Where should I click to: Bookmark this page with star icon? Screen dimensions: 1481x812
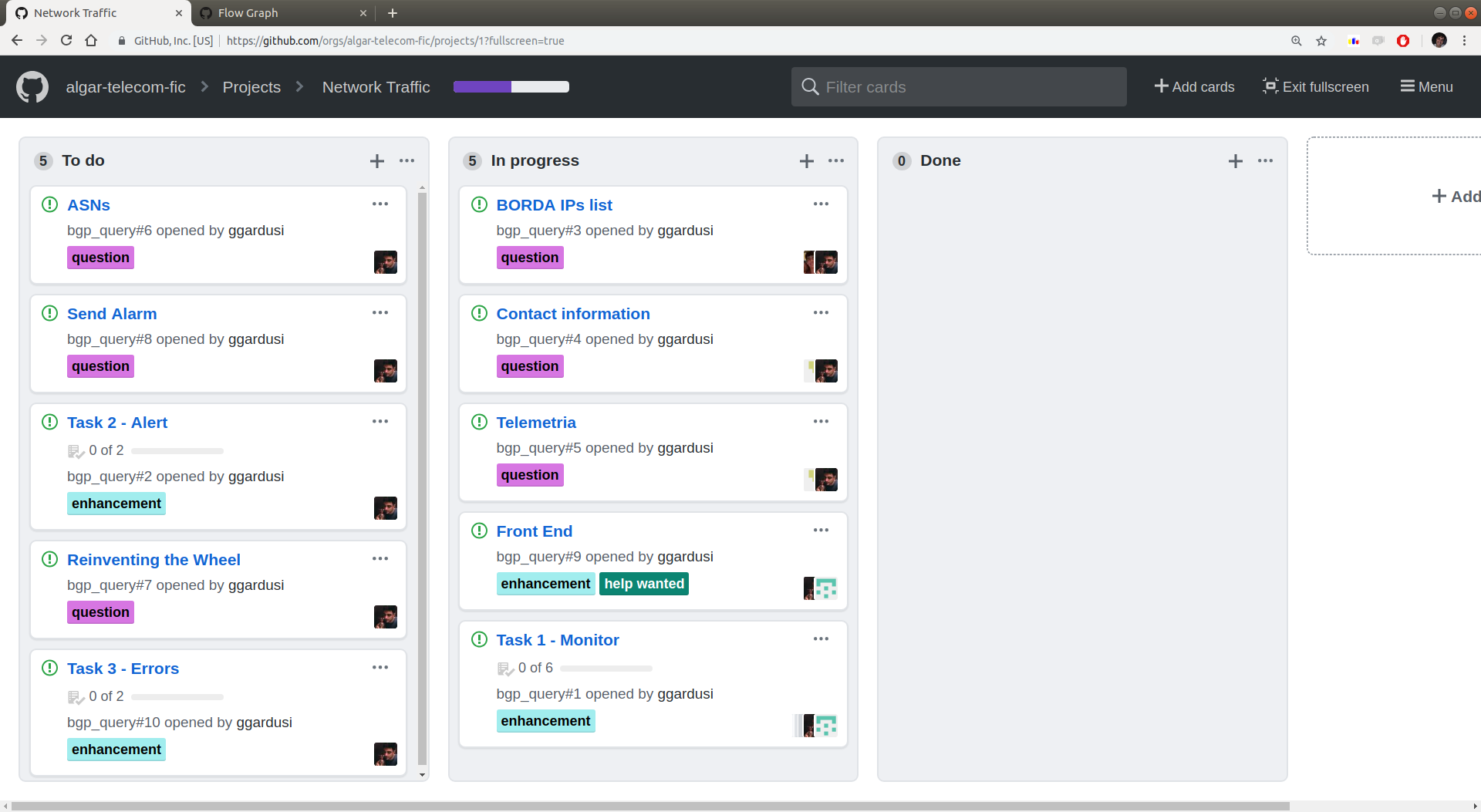(x=1321, y=41)
